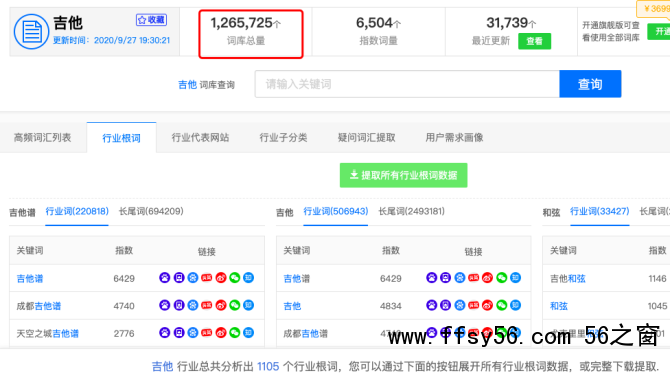The height and width of the screenshot is (380, 670).
Task: Click the blue document icon beside 吉他 title
Action: 31,32
